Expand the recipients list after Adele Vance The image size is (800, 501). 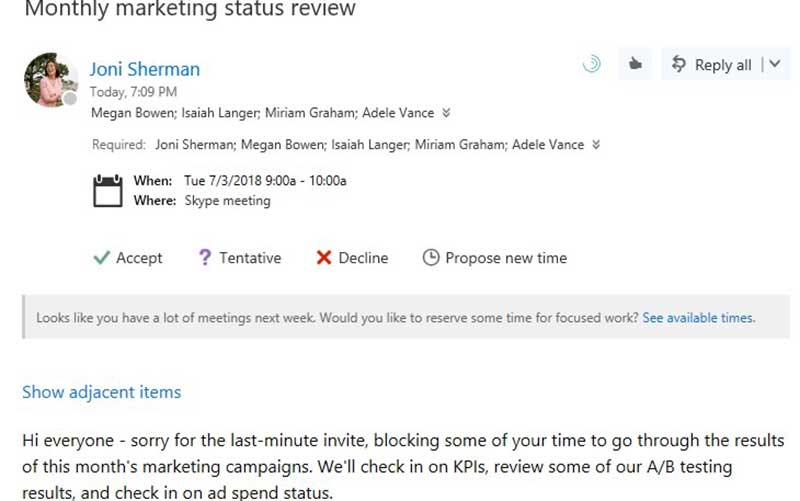446,113
